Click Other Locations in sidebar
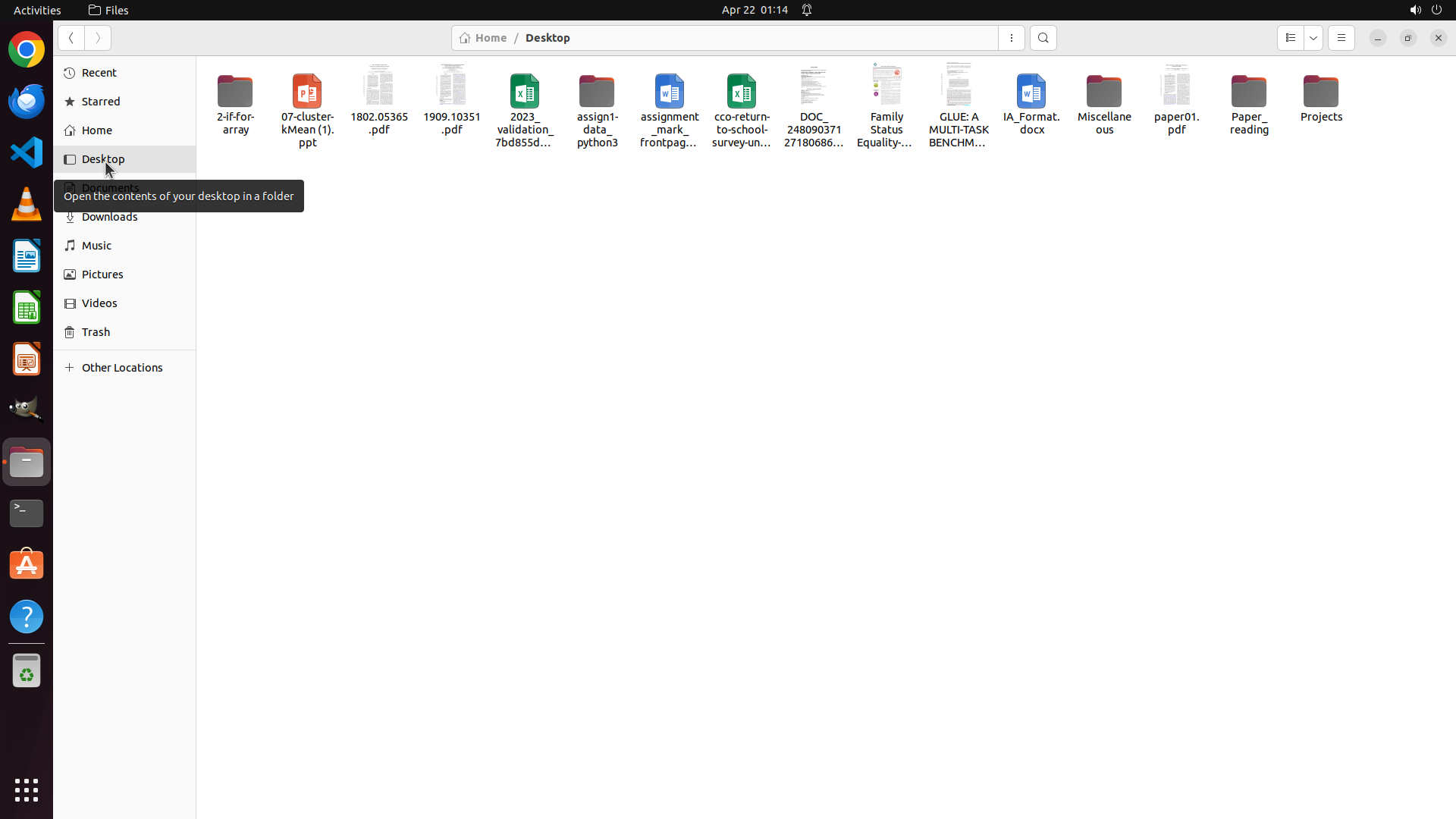The image size is (1456, 819). pyautogui.click(x=121, y=368)
